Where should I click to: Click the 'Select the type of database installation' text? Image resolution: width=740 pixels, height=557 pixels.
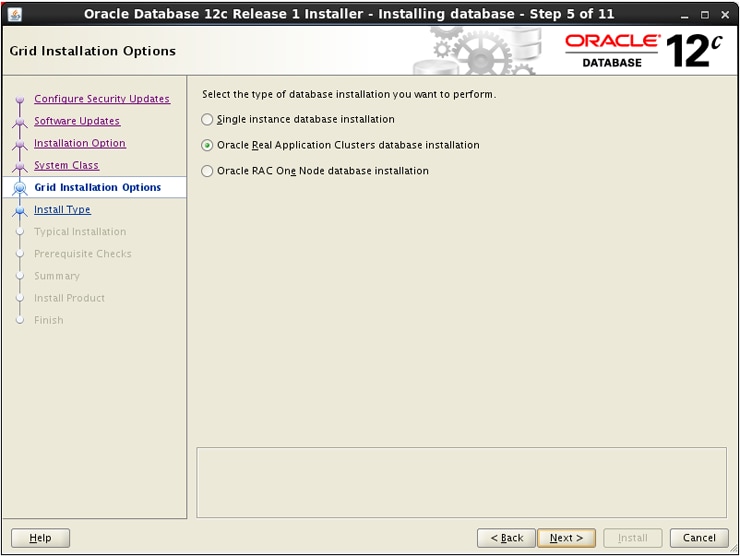[x=349, y=94]
